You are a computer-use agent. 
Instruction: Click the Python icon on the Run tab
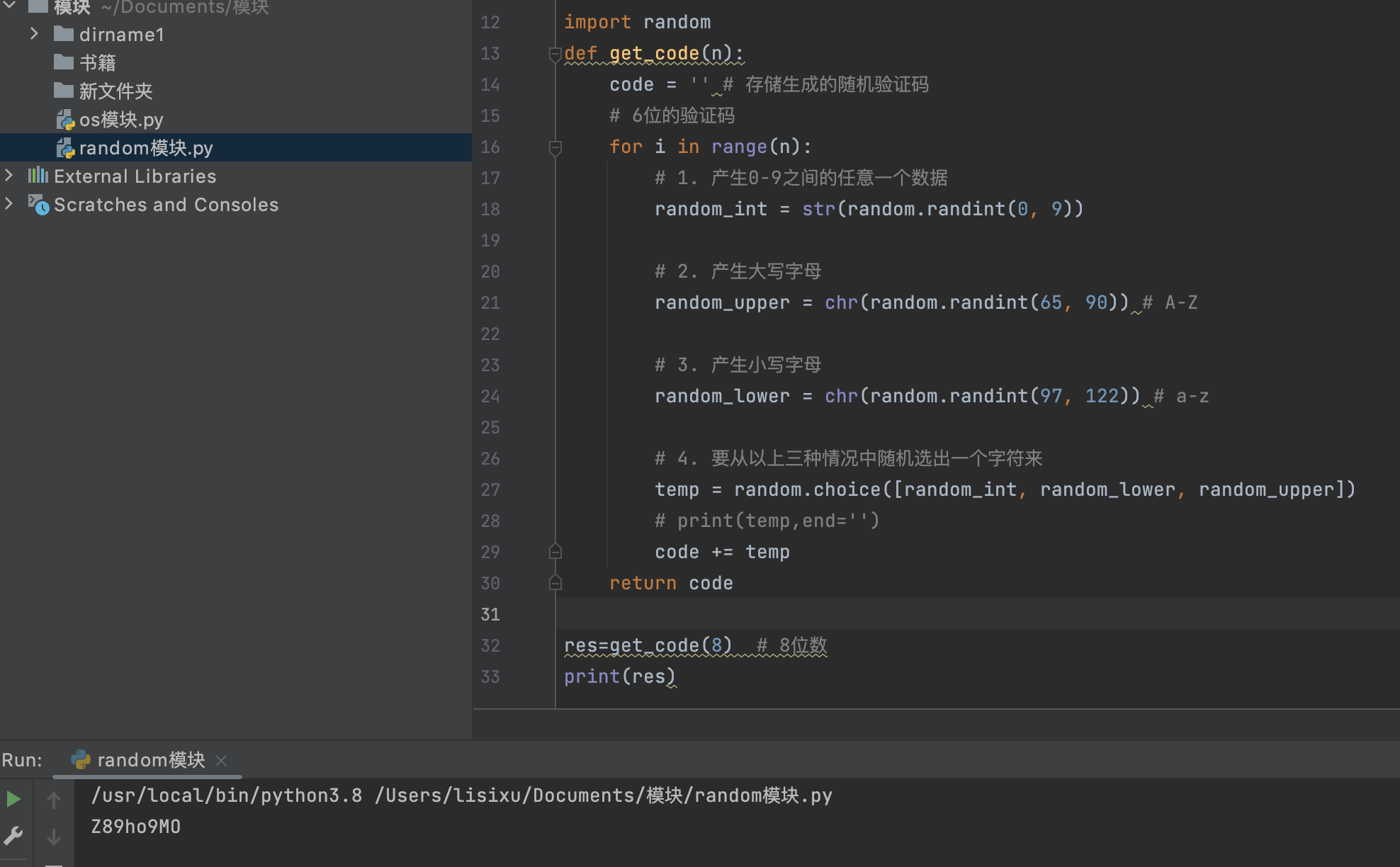click(81, 760)
